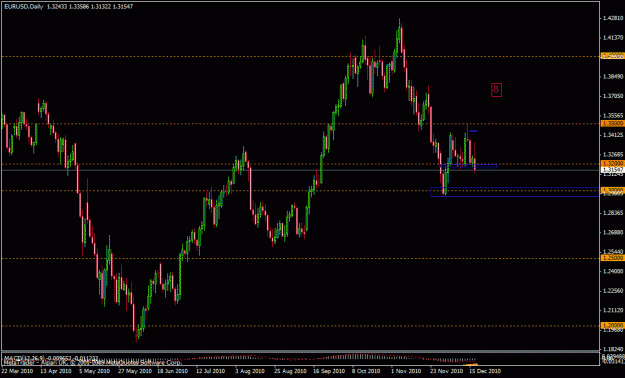Select the orange 1.20000 level price tag
Viewport: 625px width, 378px height.
(x=612, y=326)
